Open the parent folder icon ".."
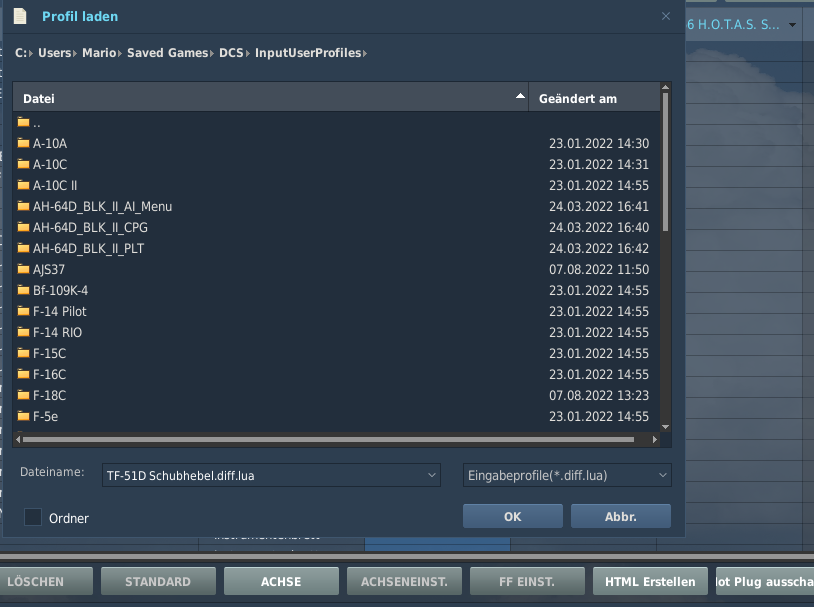The height and width of the screenshot is (607, 814). click(x=23, y=122)
